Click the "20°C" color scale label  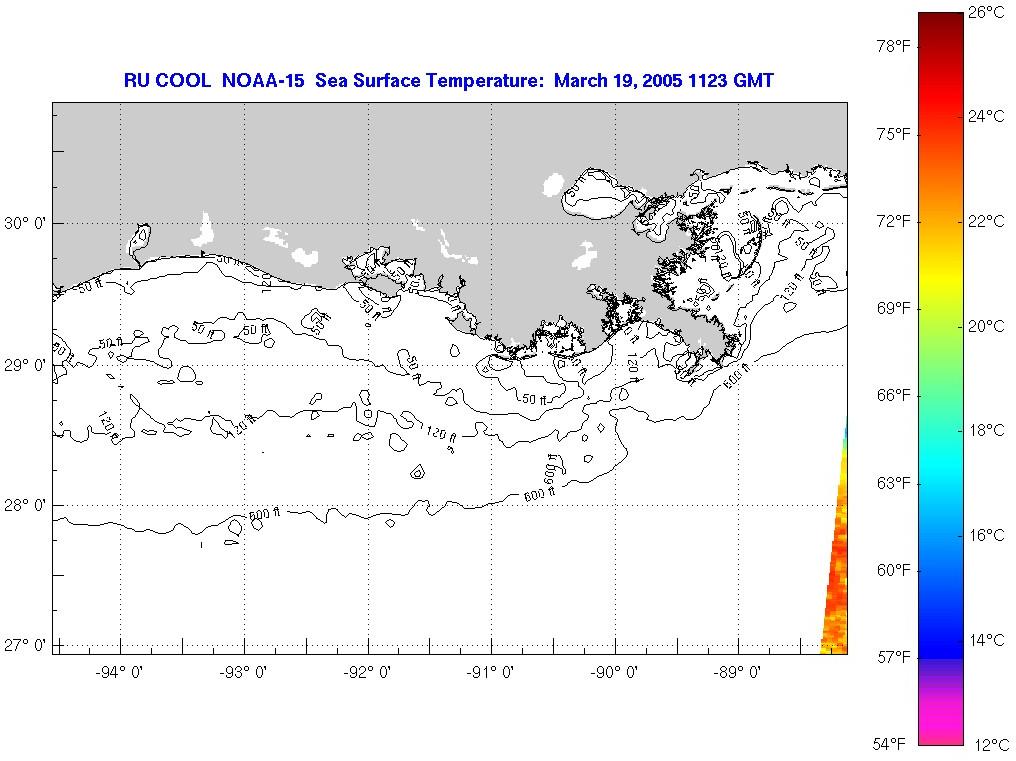986,326
